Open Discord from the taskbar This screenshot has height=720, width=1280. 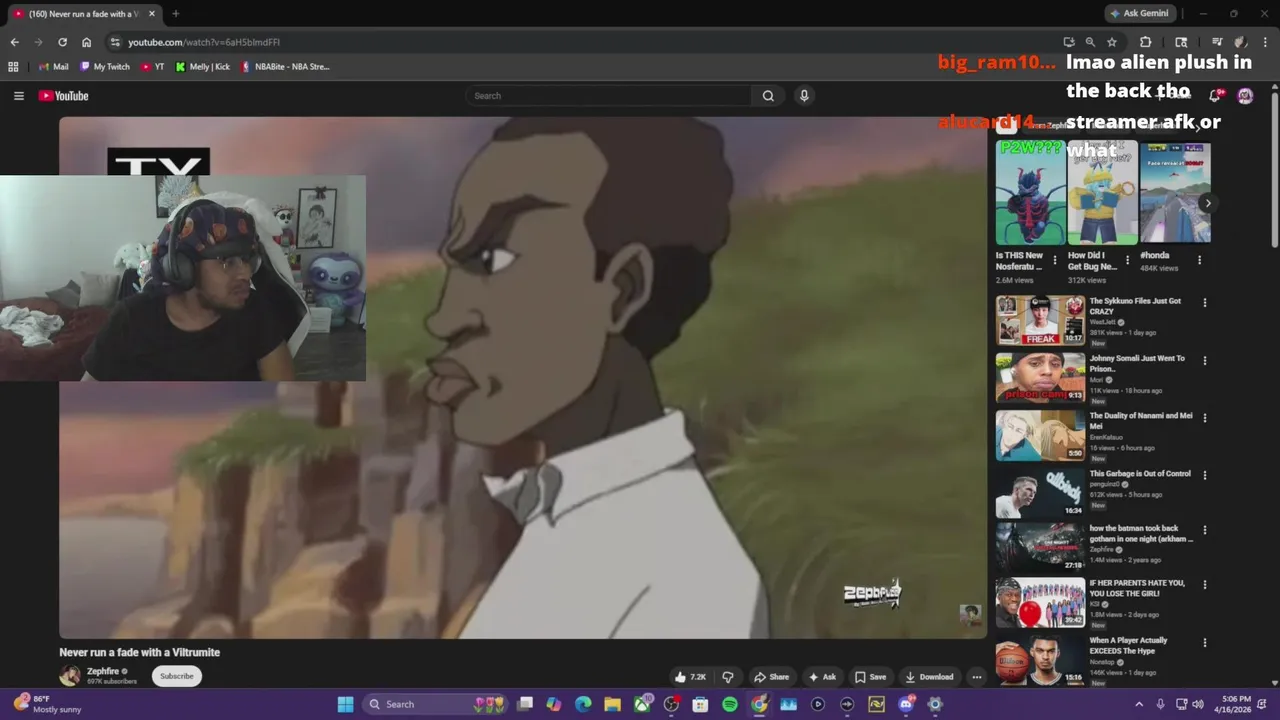(x=906, y=704)
